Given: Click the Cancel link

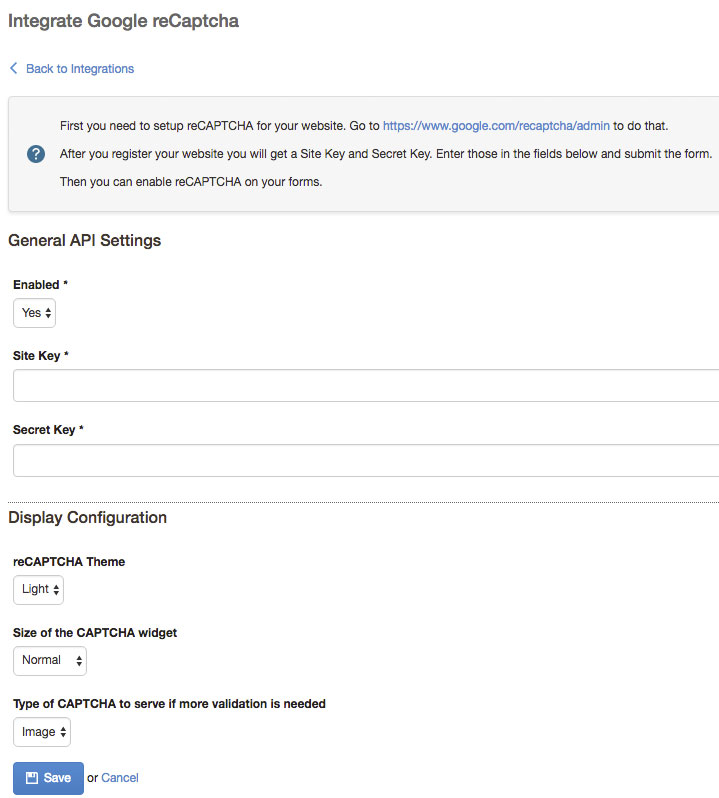Looking at the screenshot, I should click(x=120, y=778).
